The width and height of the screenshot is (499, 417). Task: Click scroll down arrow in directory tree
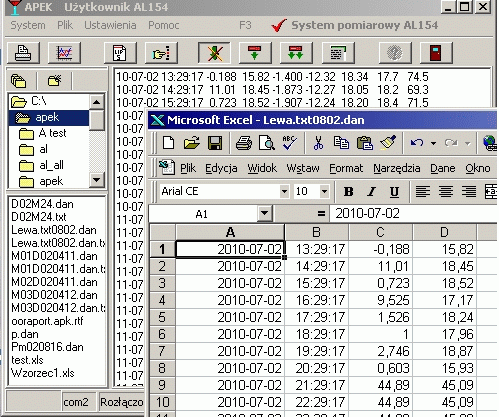point(97,180)
